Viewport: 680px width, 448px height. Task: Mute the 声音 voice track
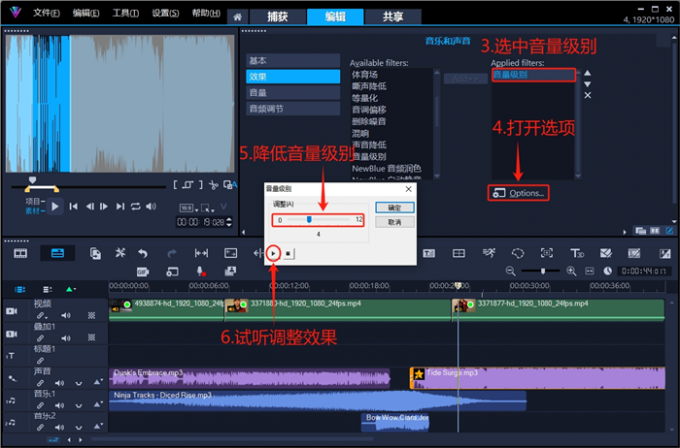59,383
